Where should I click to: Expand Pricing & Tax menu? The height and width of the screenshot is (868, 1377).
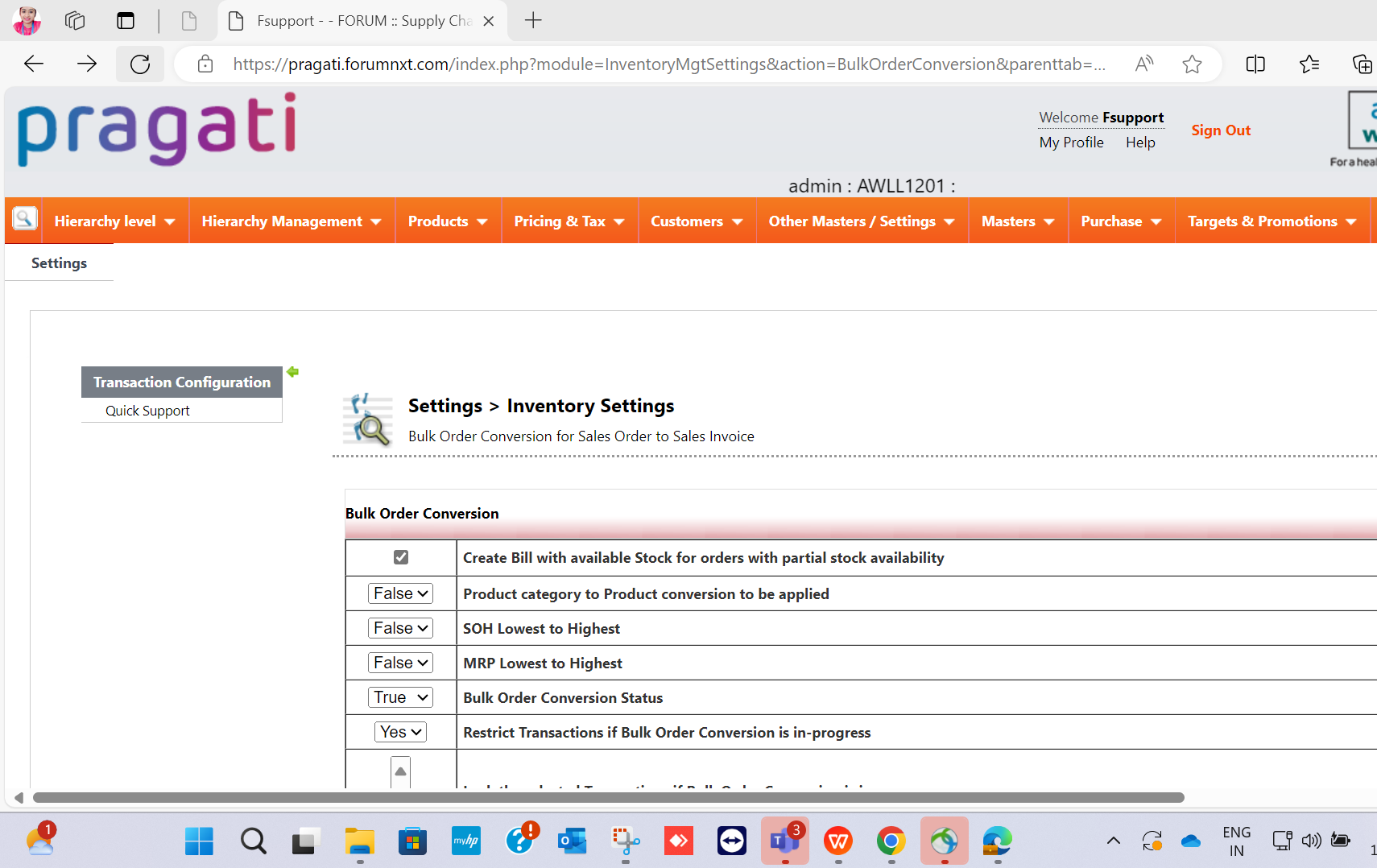click(x=569, y=221)
